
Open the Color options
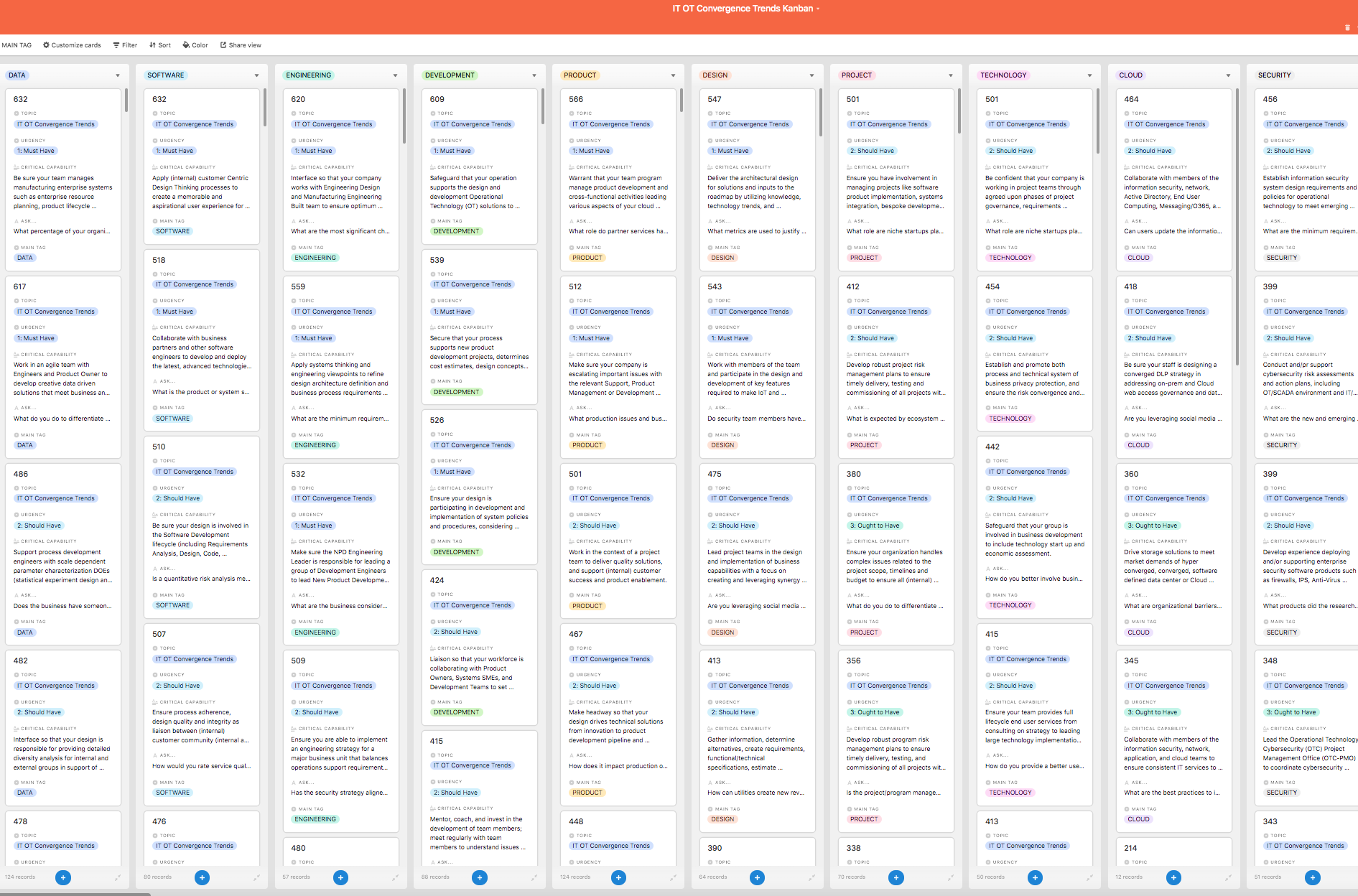point(195,45)
